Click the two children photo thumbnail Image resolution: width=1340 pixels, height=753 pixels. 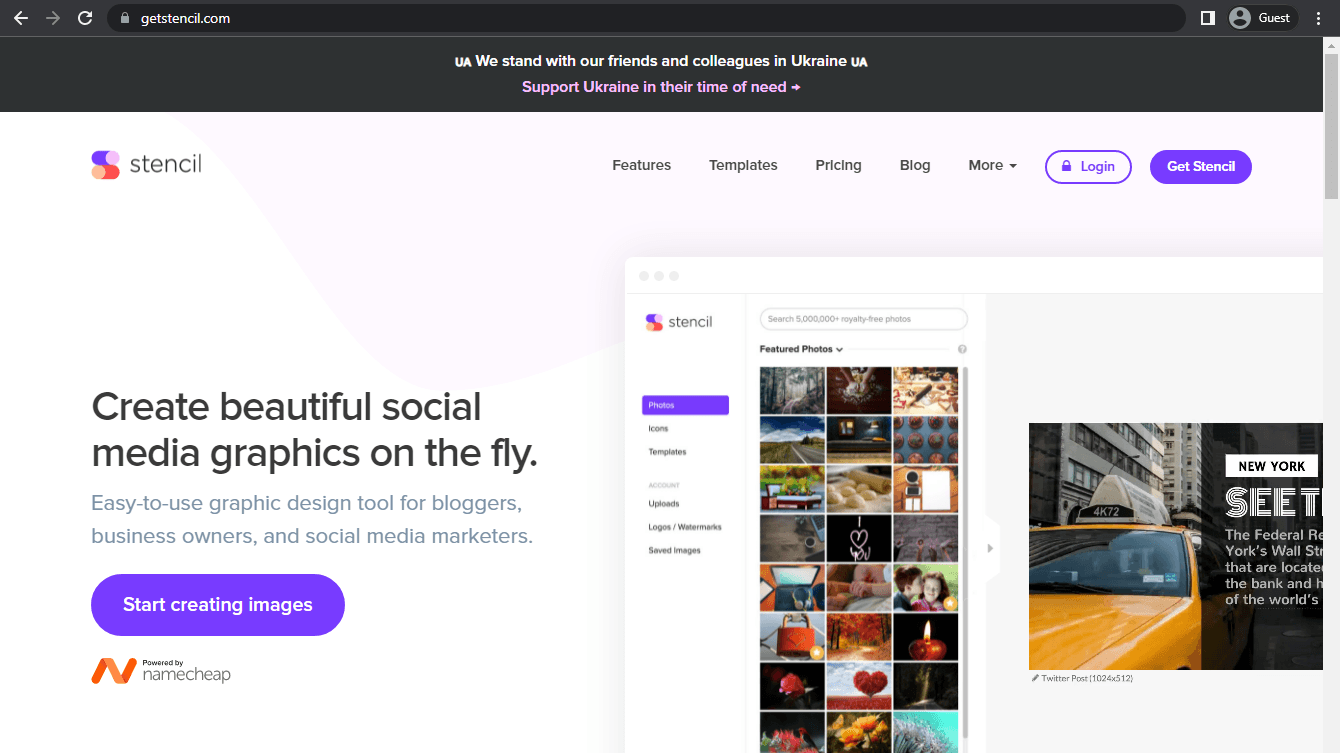pyautogui.click(x=925, y=588)
